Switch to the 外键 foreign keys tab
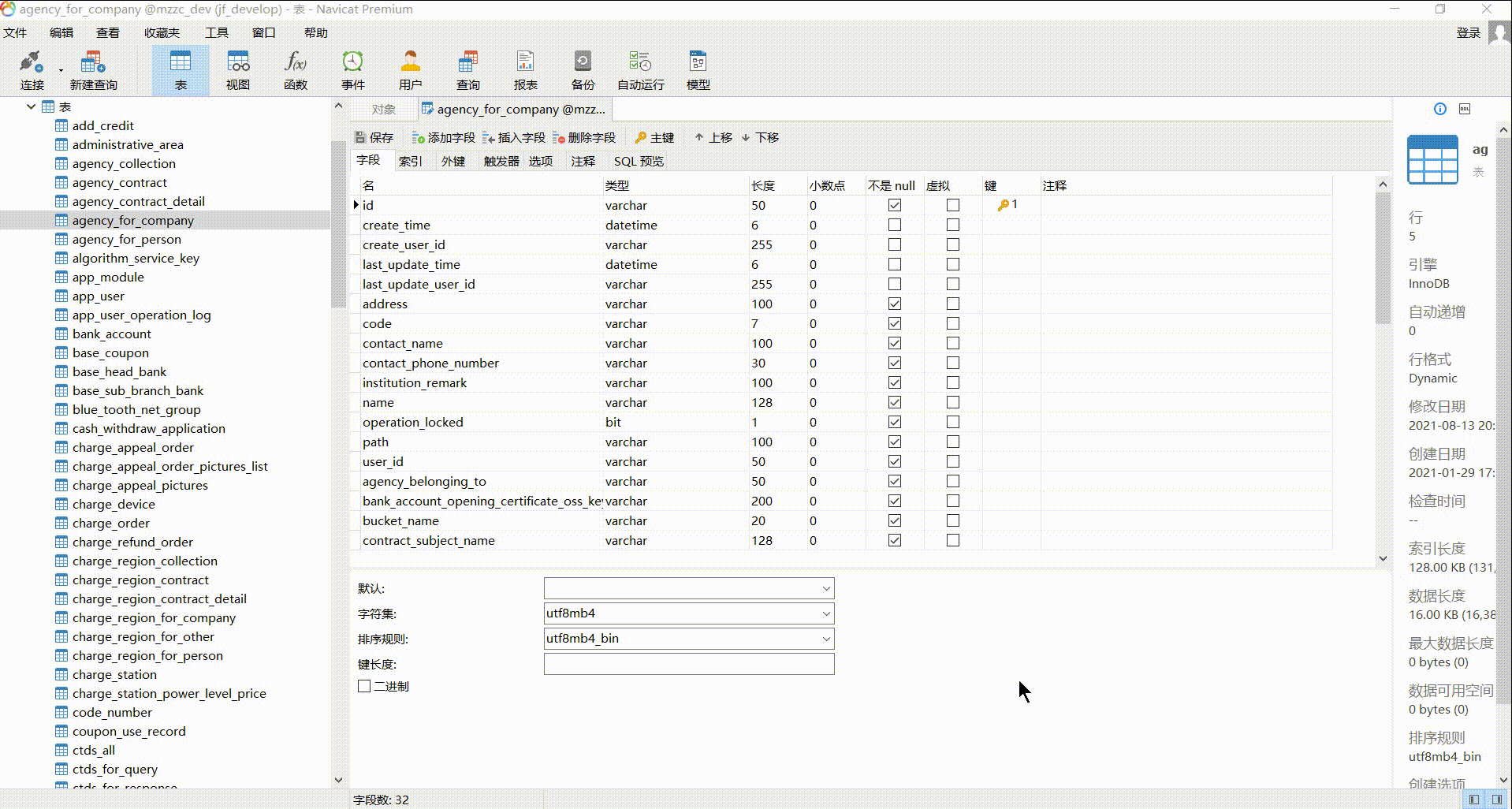The width and height of the screenshot is (1512, 809). 452,161
